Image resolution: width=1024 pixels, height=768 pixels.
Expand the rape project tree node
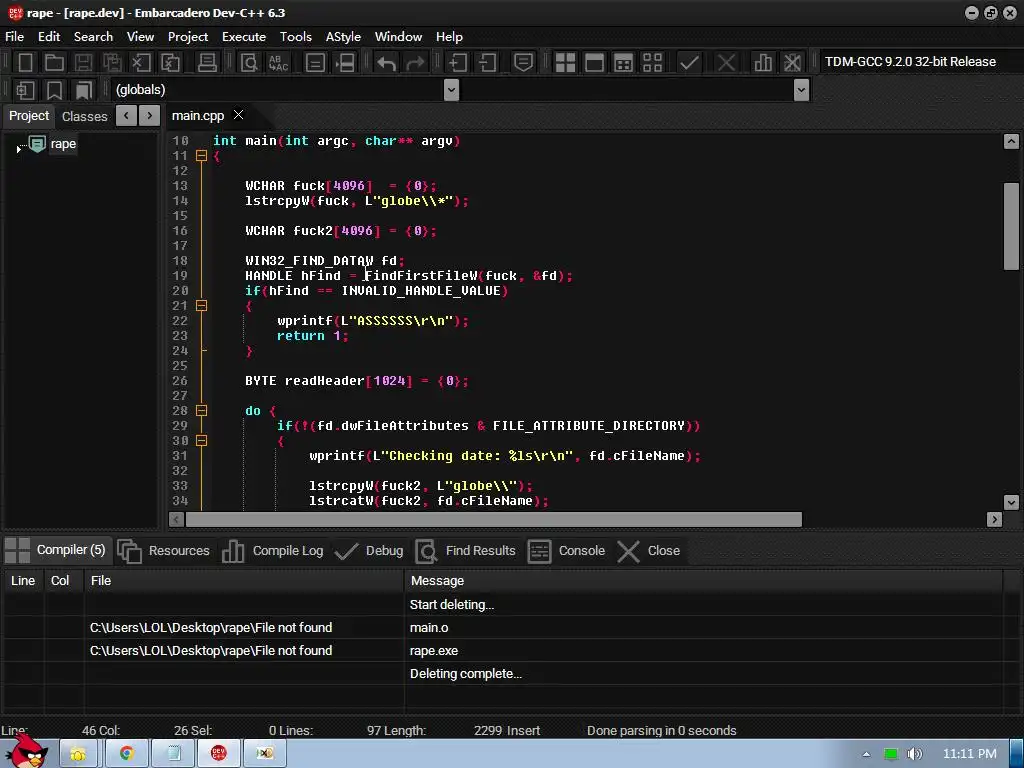18,149
